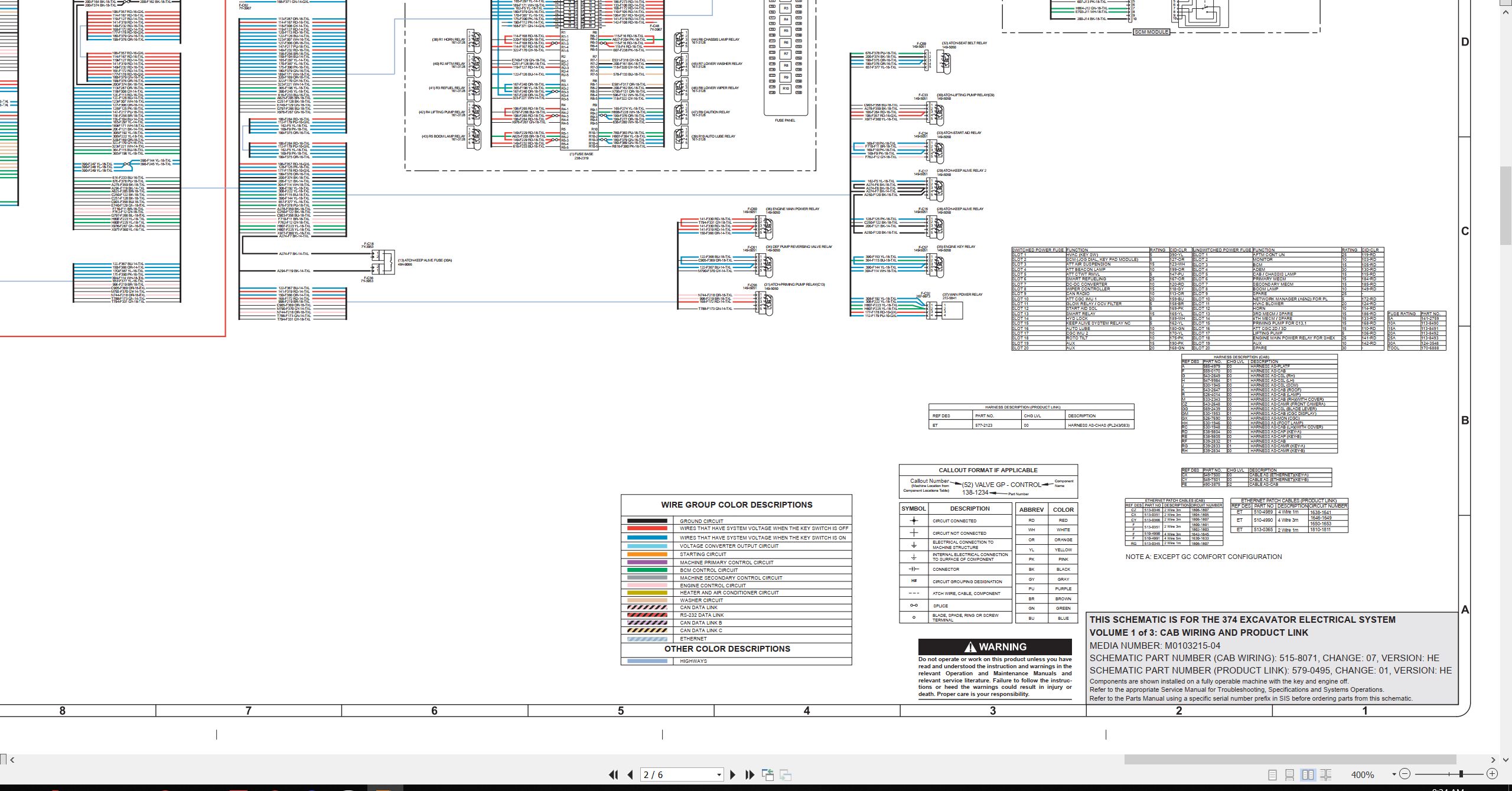The image size is (1512, 791).
Task: Click the 'ORANGE' entry in color table
Action: 1063,540
